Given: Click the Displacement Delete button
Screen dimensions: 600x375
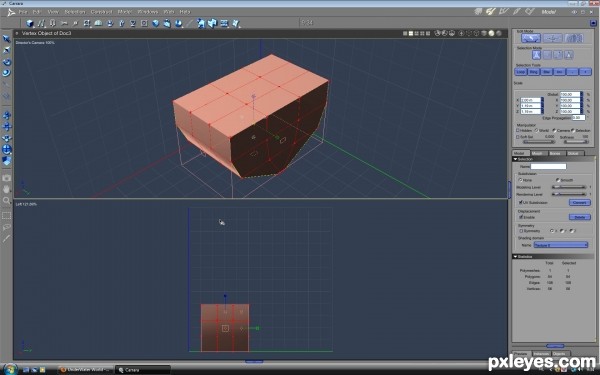Looking at the screenshot, I should click(x=579, y=217).
